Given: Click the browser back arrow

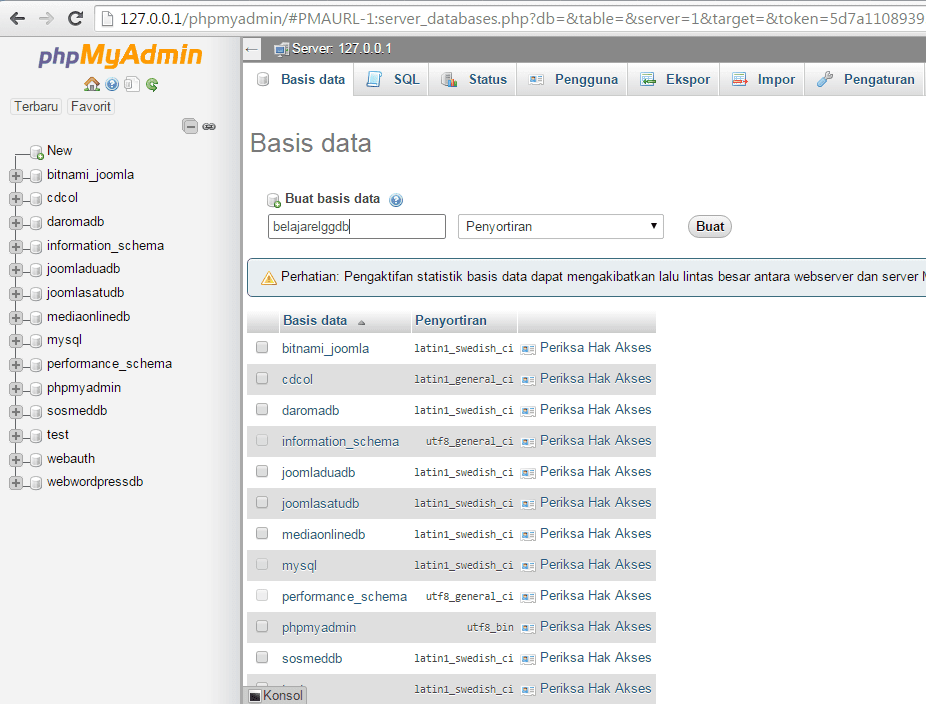Looking at the screenshot, I should pyautogui.click(x=18, y=18).
